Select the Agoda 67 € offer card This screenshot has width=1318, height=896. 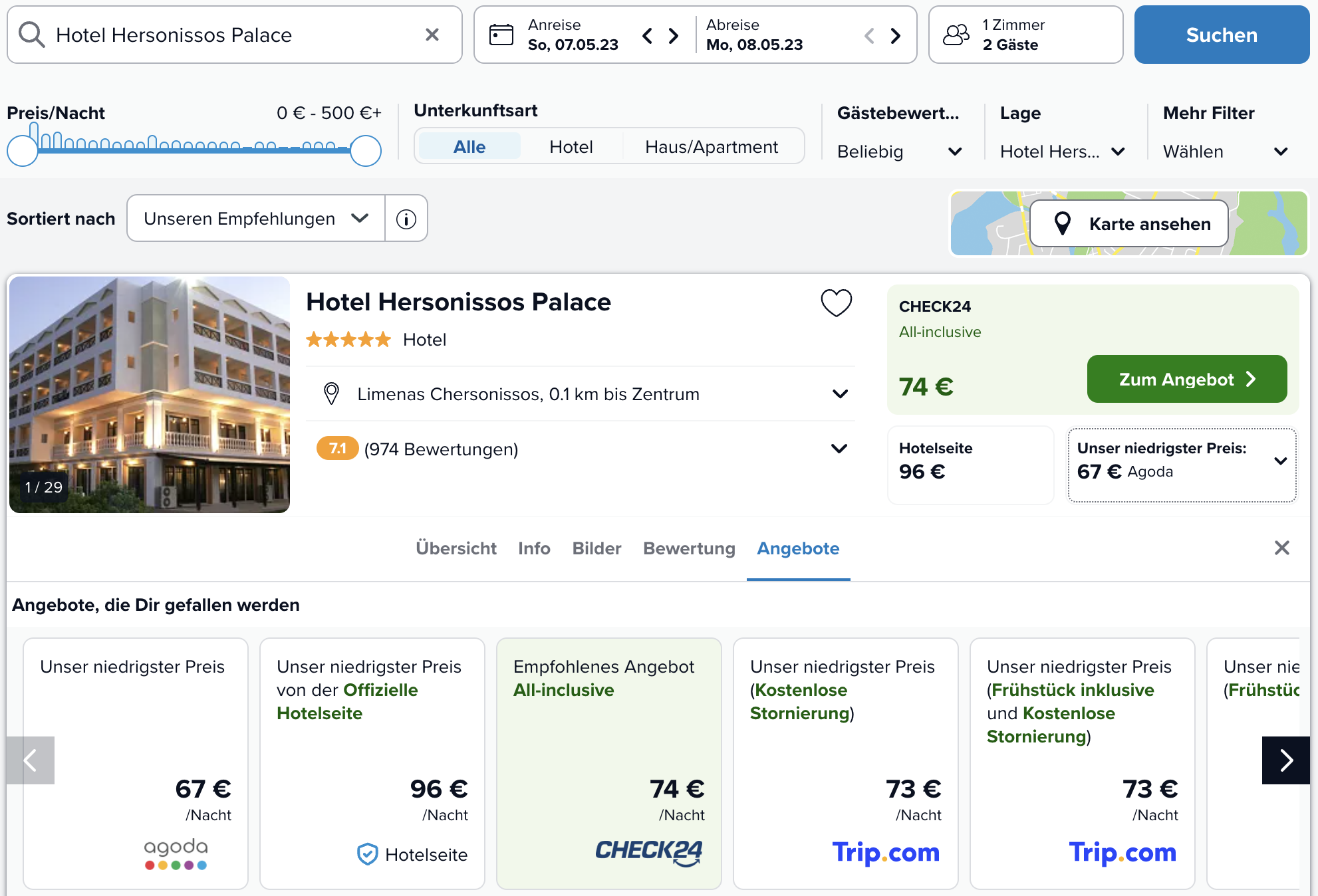click(x=136, y=763)
